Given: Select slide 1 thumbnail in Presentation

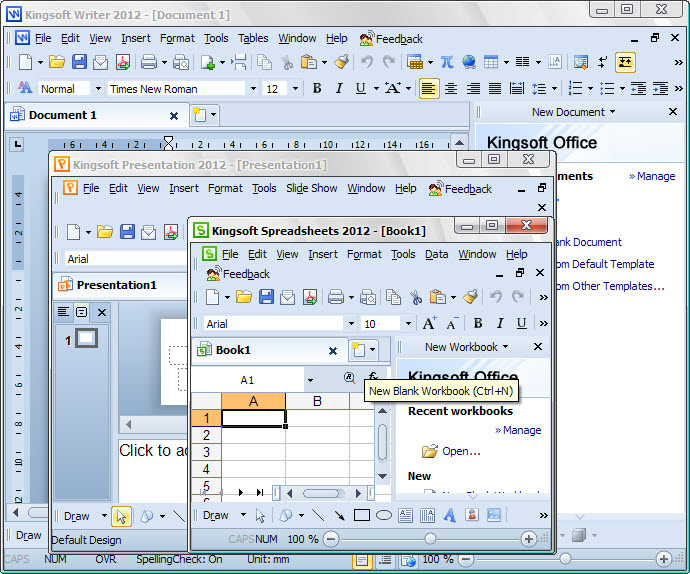Looking at the screenshot, I should click(x=86, y=339).
